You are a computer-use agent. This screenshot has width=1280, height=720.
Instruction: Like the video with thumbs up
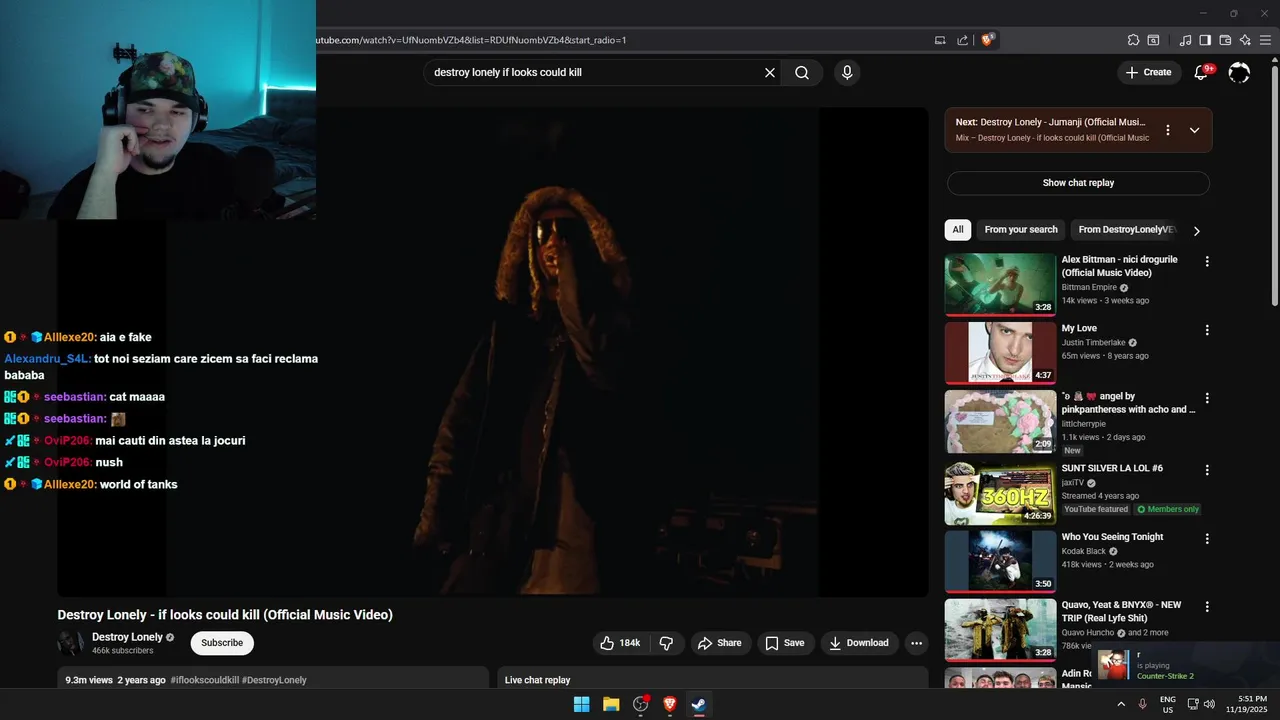[x=621, y=643]
